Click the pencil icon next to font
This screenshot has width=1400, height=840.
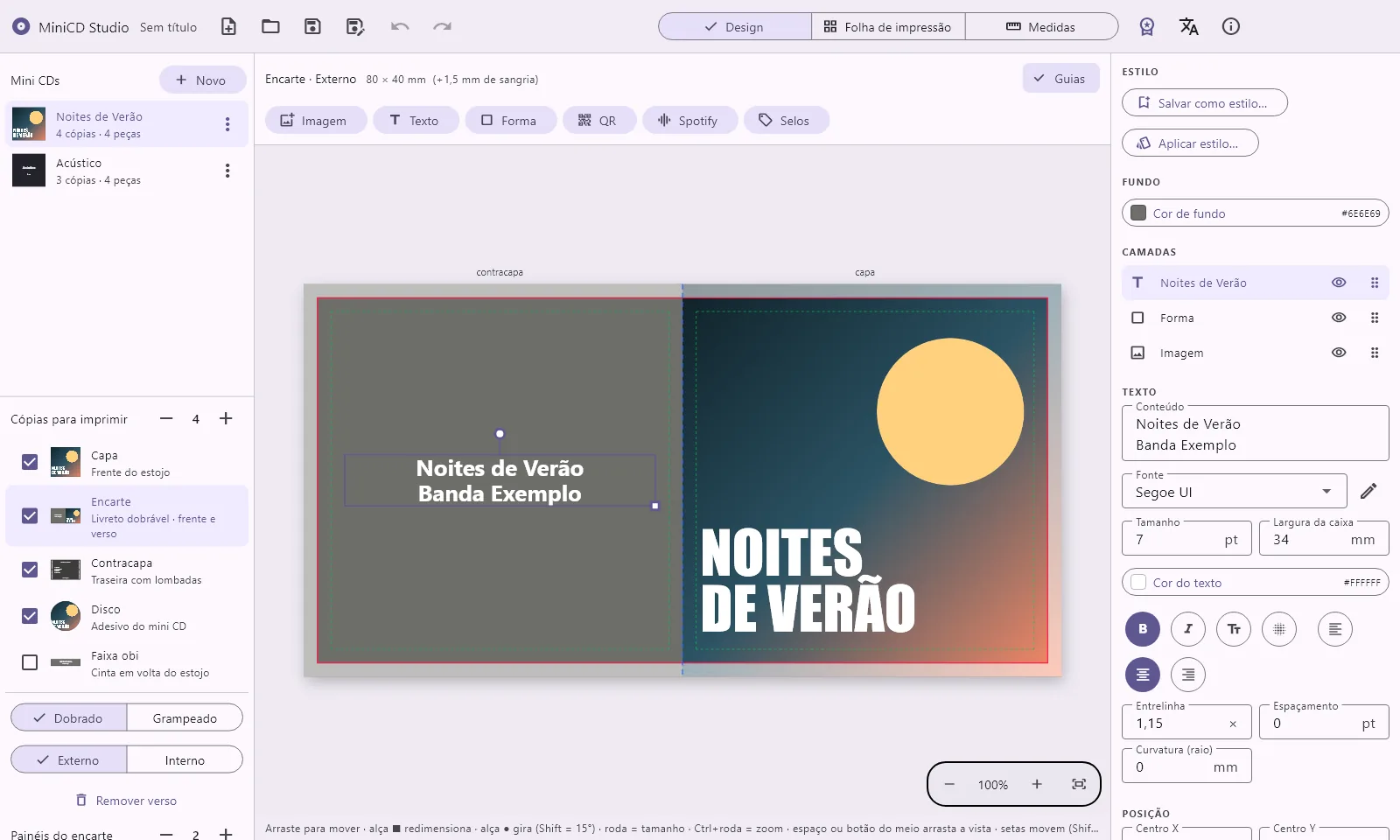click(1368, 491)
